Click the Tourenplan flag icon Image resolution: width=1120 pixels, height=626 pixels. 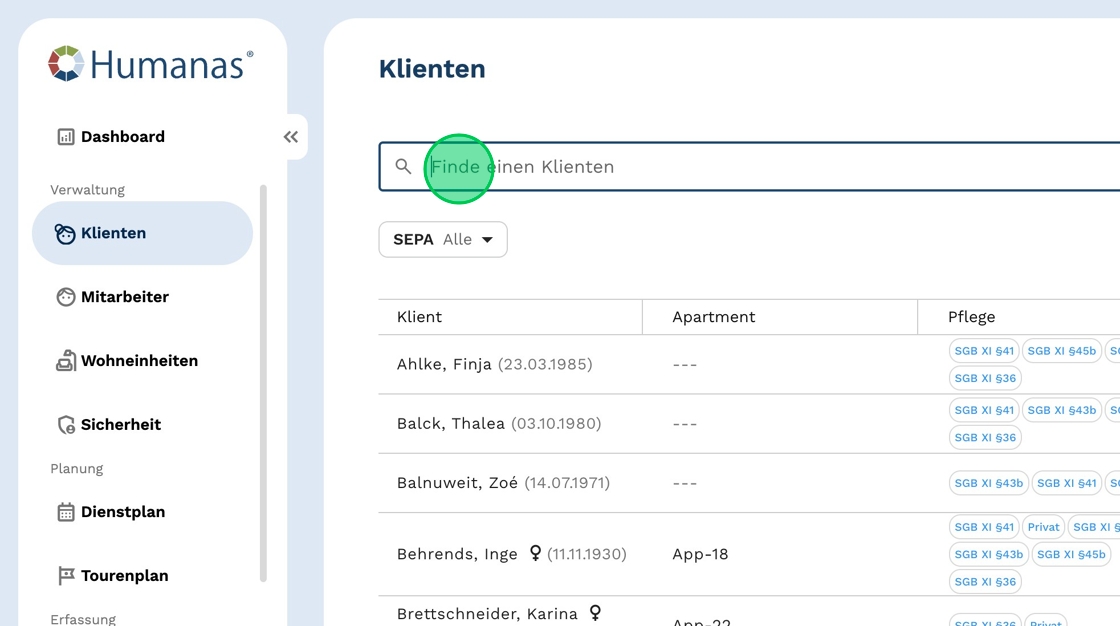pos(66,576)
